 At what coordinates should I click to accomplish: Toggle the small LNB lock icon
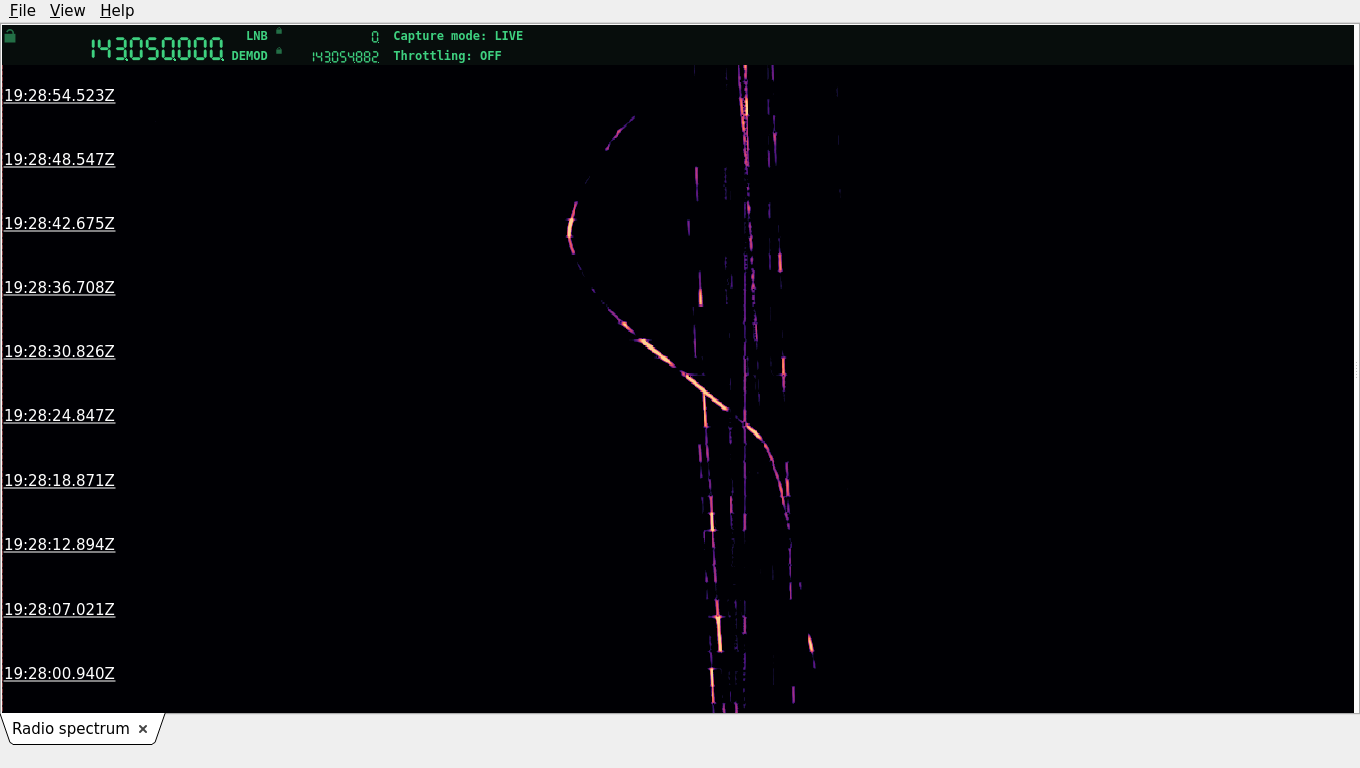[279, 31]
